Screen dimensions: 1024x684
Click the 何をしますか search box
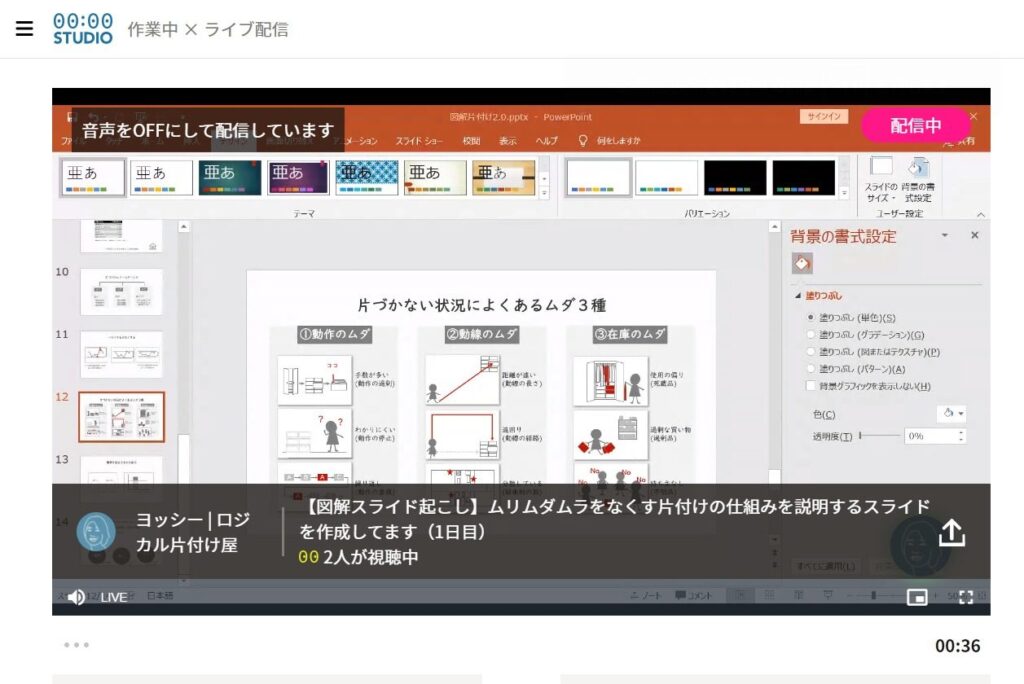618,140
